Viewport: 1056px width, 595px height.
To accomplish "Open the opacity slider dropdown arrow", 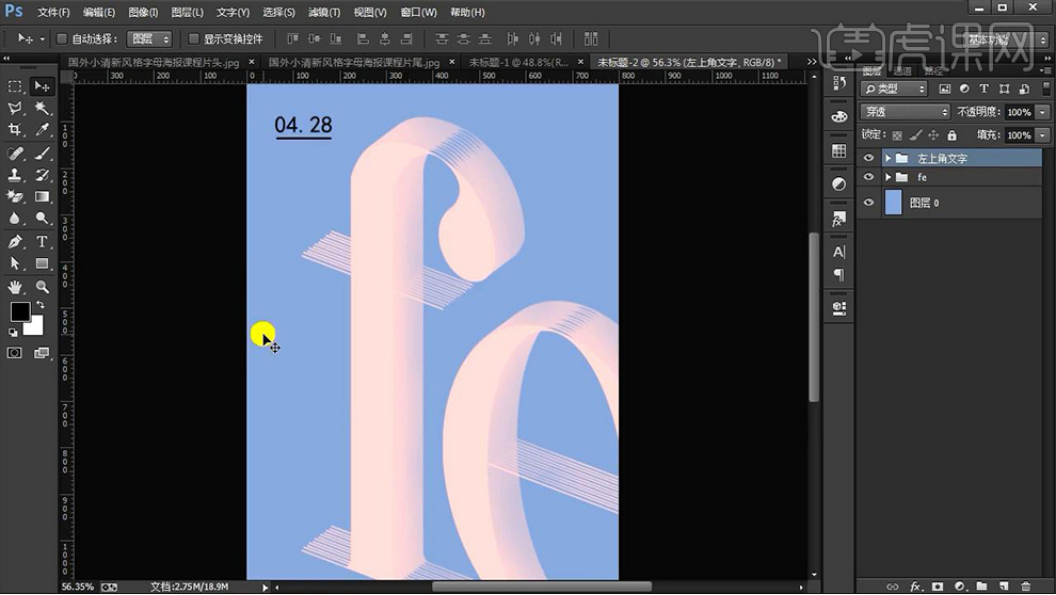I will 1043,112.
